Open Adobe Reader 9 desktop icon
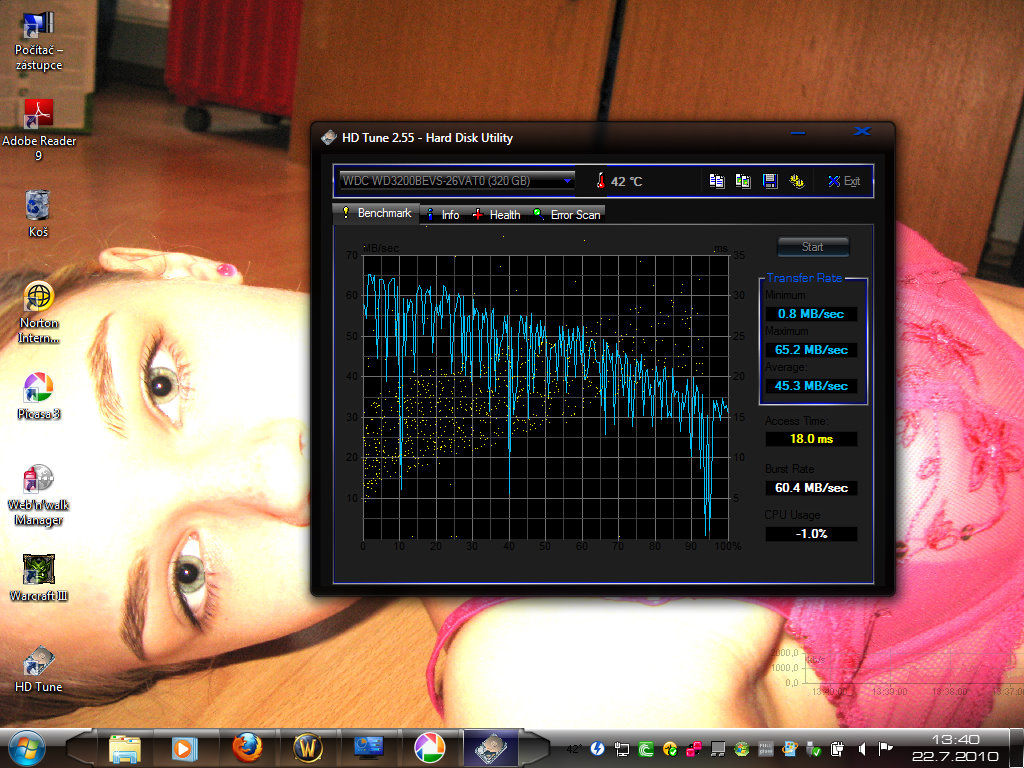The height and width of the screenshot is (768, 1024). tap(39, 117)
